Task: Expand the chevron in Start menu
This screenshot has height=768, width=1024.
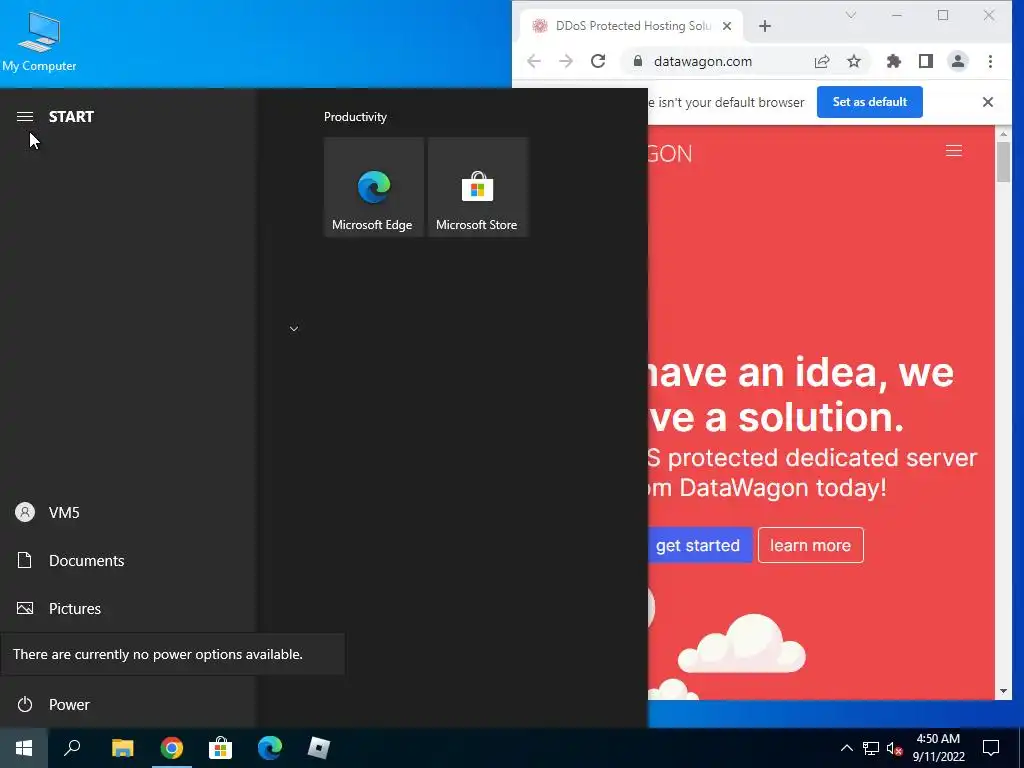Action: [x=294, y=328]
